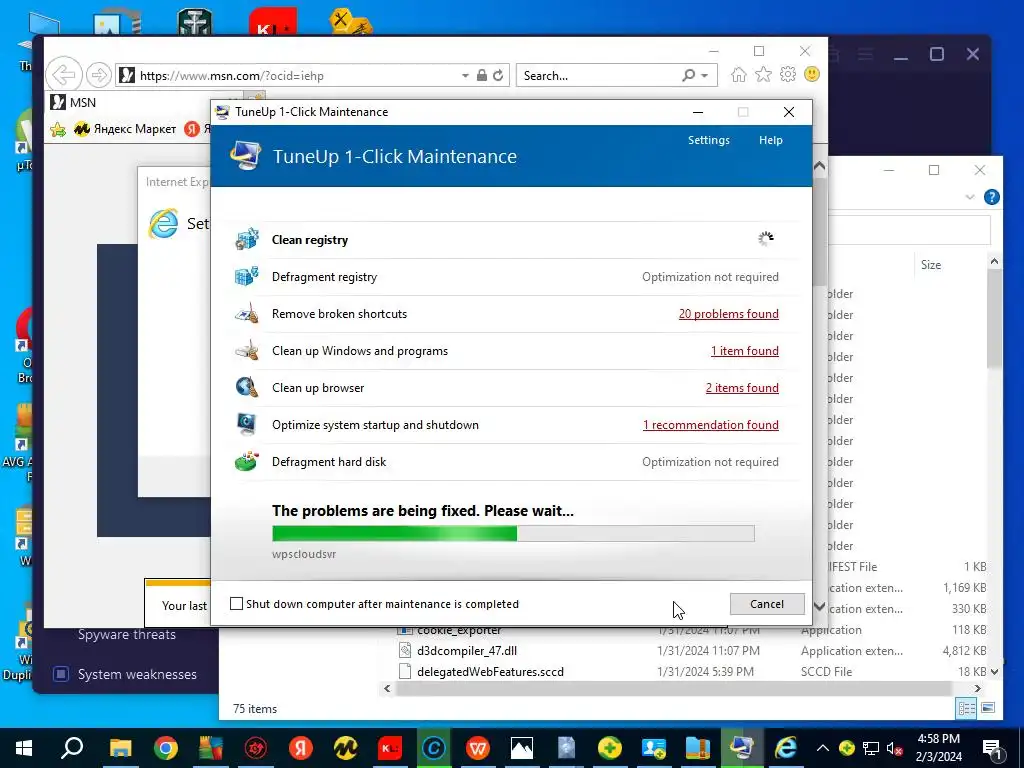
Task: Open Internet Explorer tools gear
Action: (x=788, y=74)
